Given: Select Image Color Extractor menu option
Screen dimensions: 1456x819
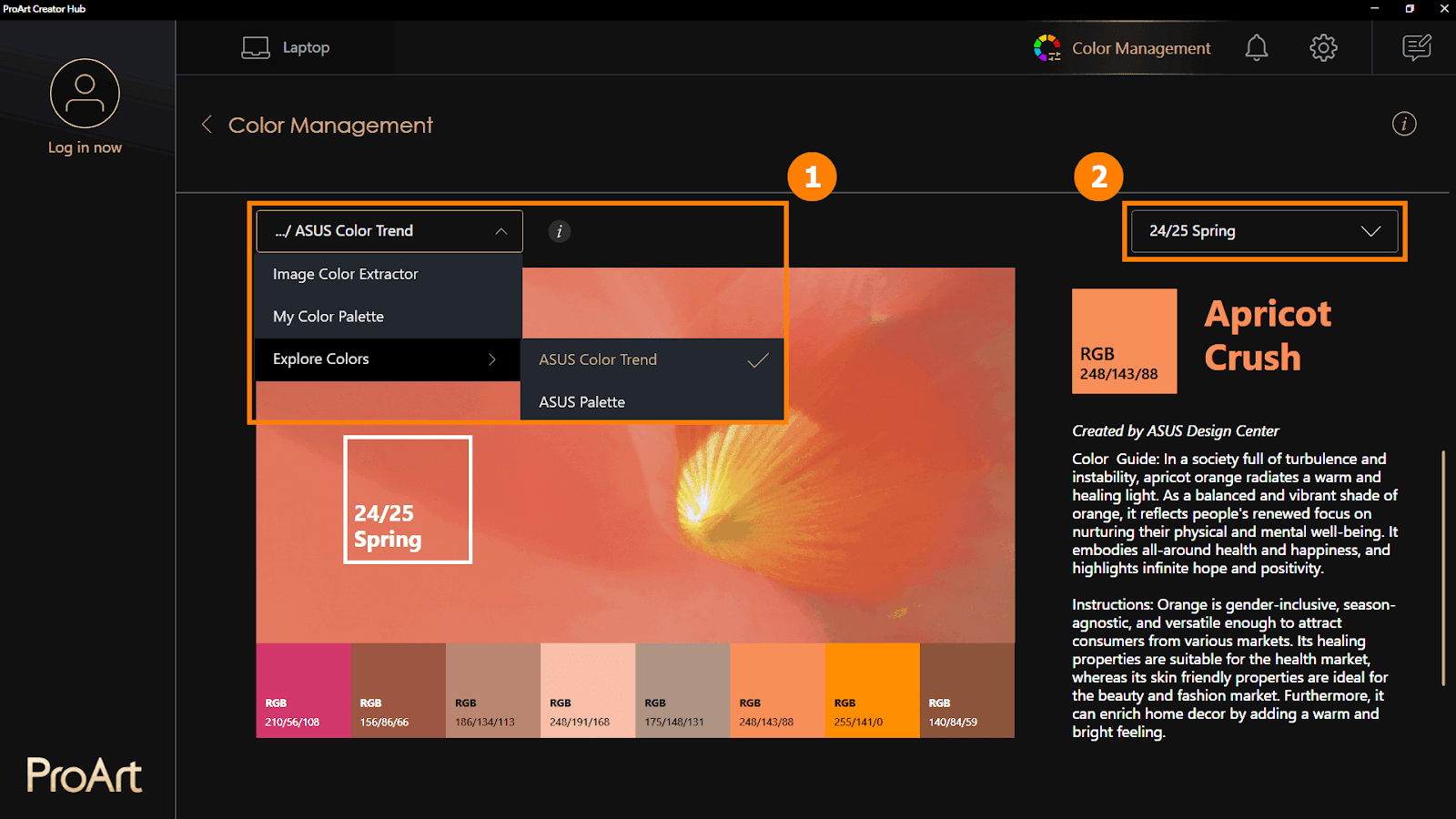Looking at the screenshot, I should point(389,274).
